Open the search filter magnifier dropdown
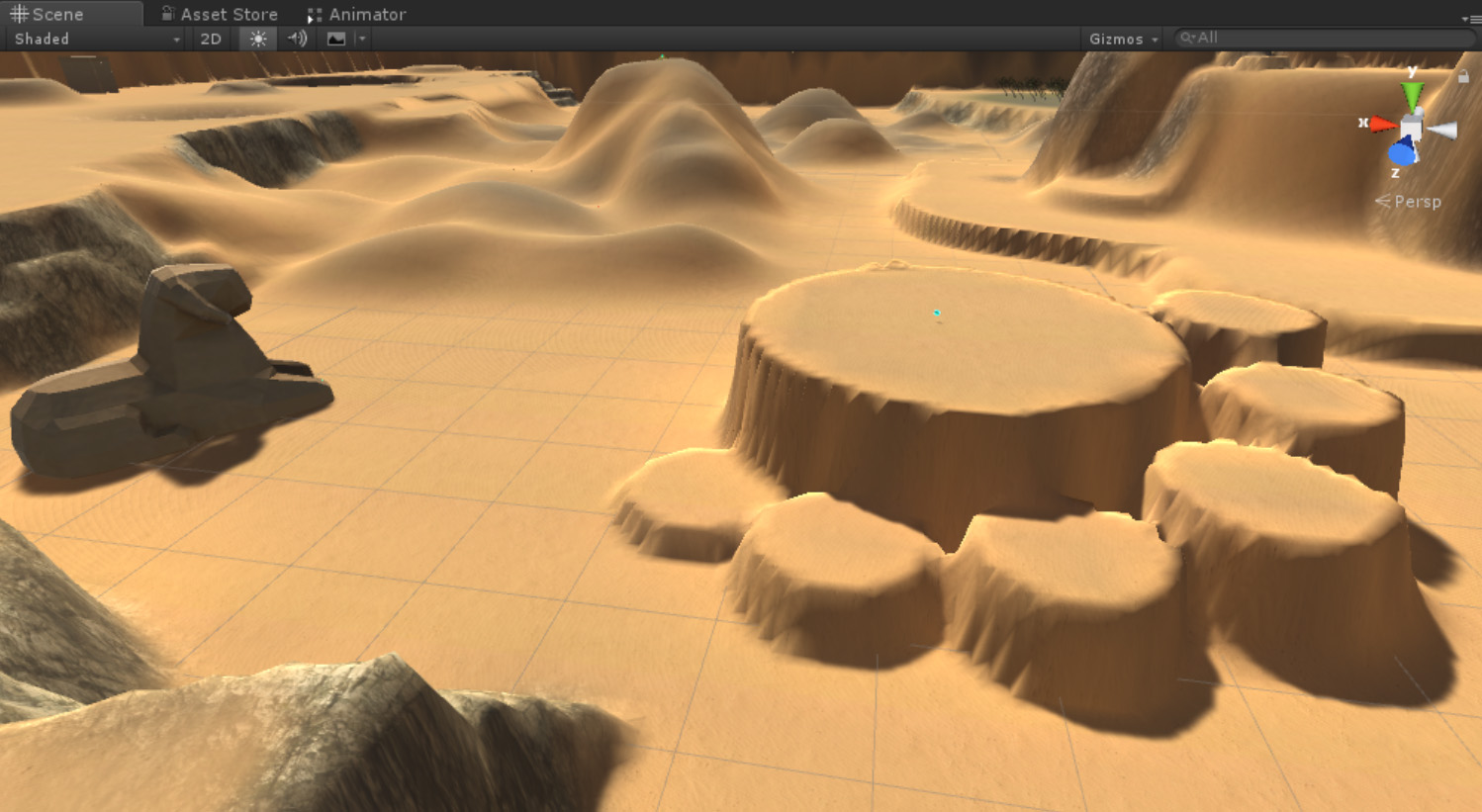This screenshot has width=1482, height=812. pyautogui.click(x=1187, y=38)
